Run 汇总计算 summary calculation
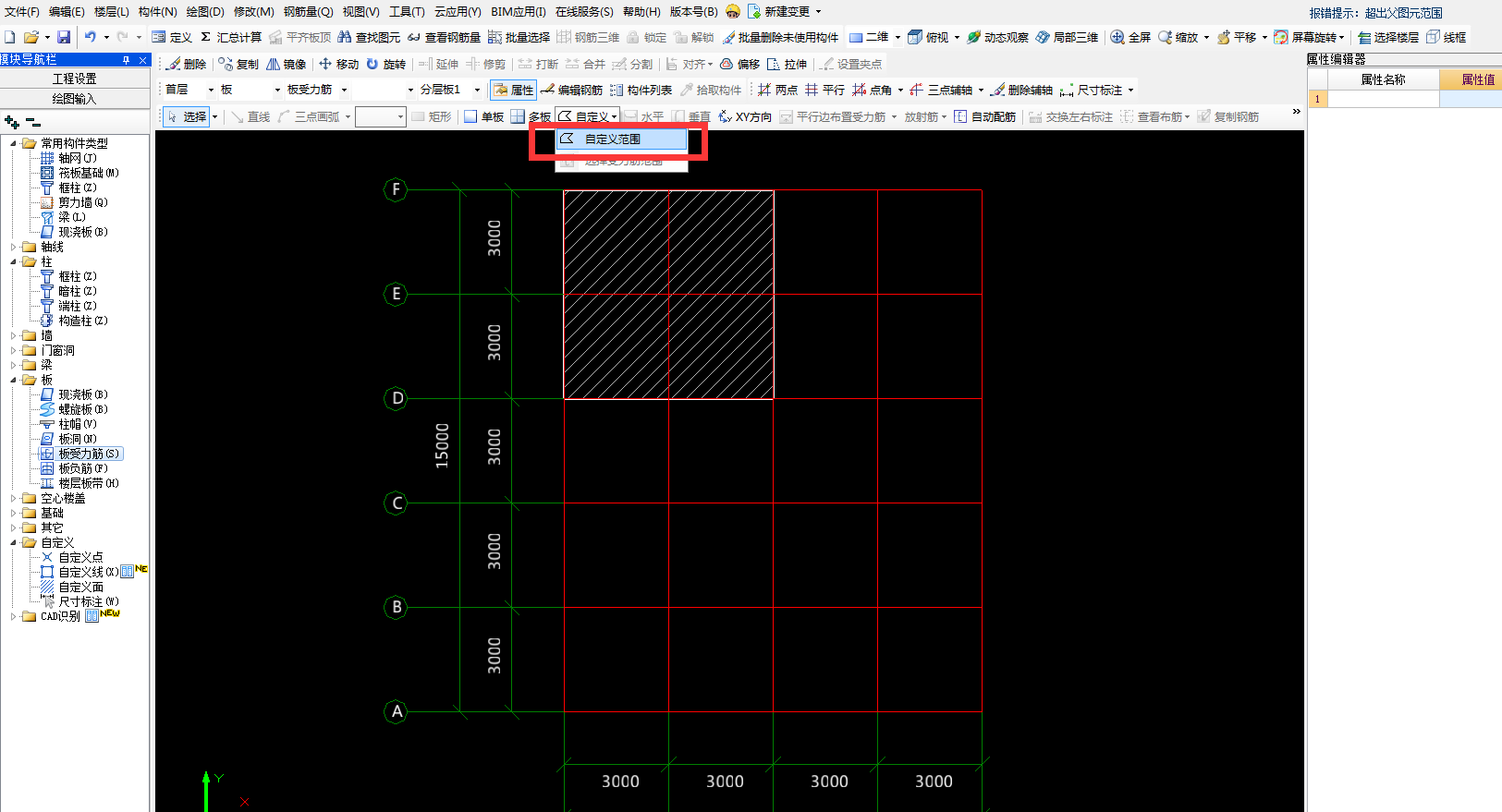The image size is (1502, 812). pyautogui.click(x=231, y=37)
